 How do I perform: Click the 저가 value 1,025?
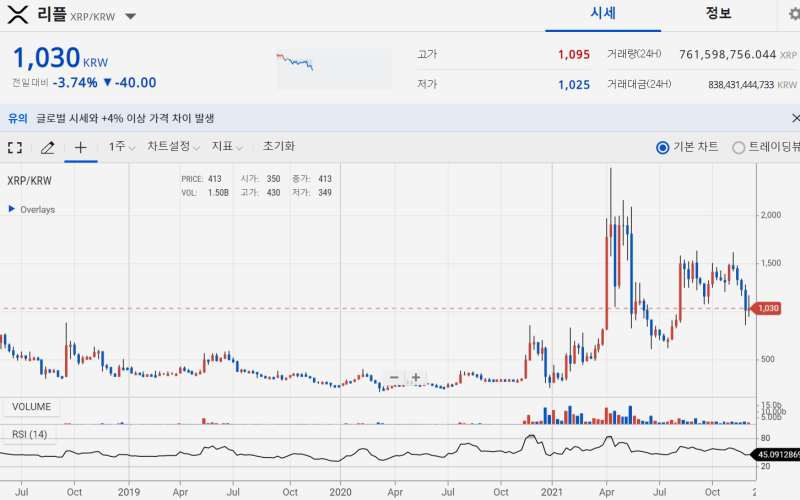coord(574,85)
